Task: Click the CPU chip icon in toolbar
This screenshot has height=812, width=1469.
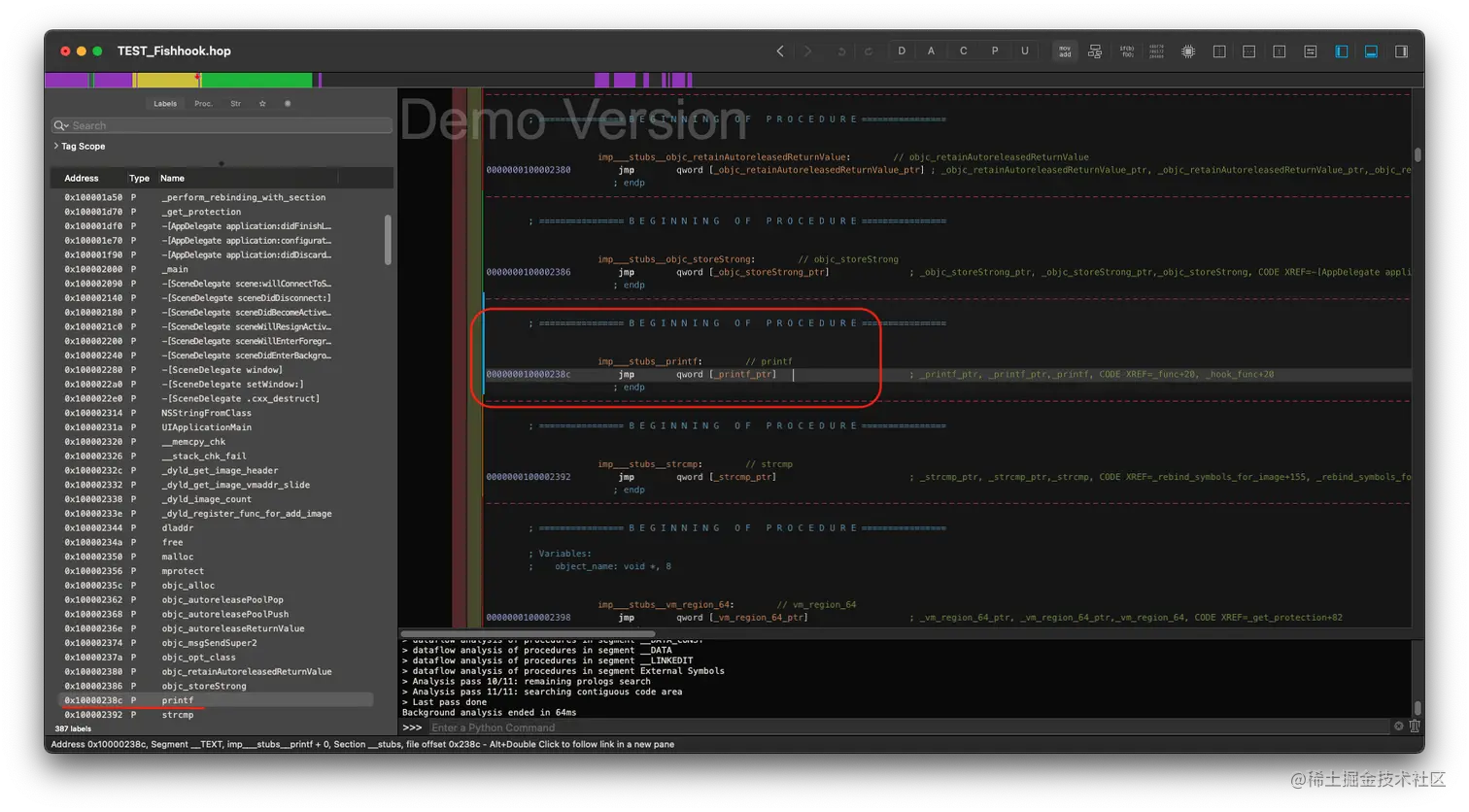Action: pyautogui.click(x=1188, y=51)
